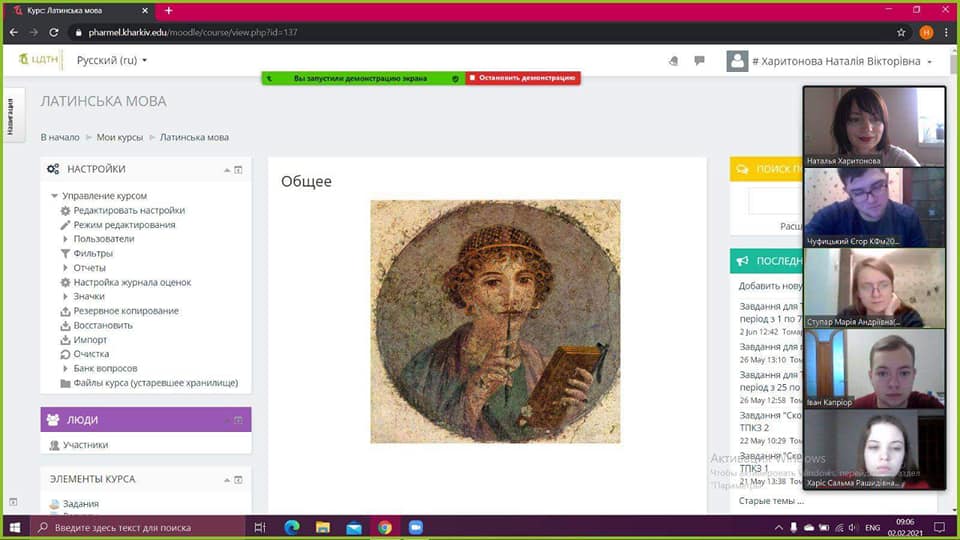Expand the Банк вопросов node

pyautogui.click(x=66, y=369)
